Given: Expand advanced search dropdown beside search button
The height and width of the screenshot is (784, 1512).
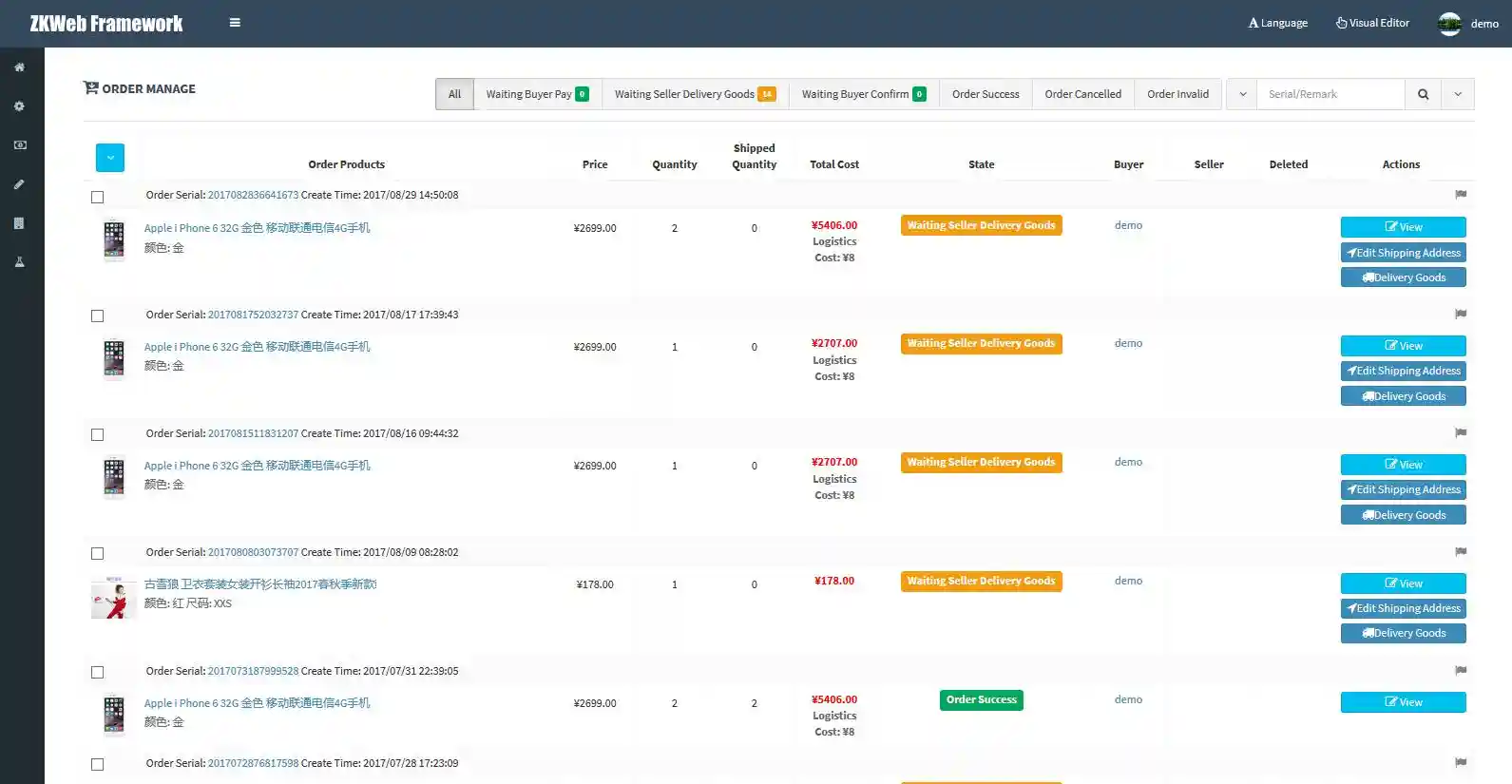Looking at the screenshot, I should [1458, 94].
